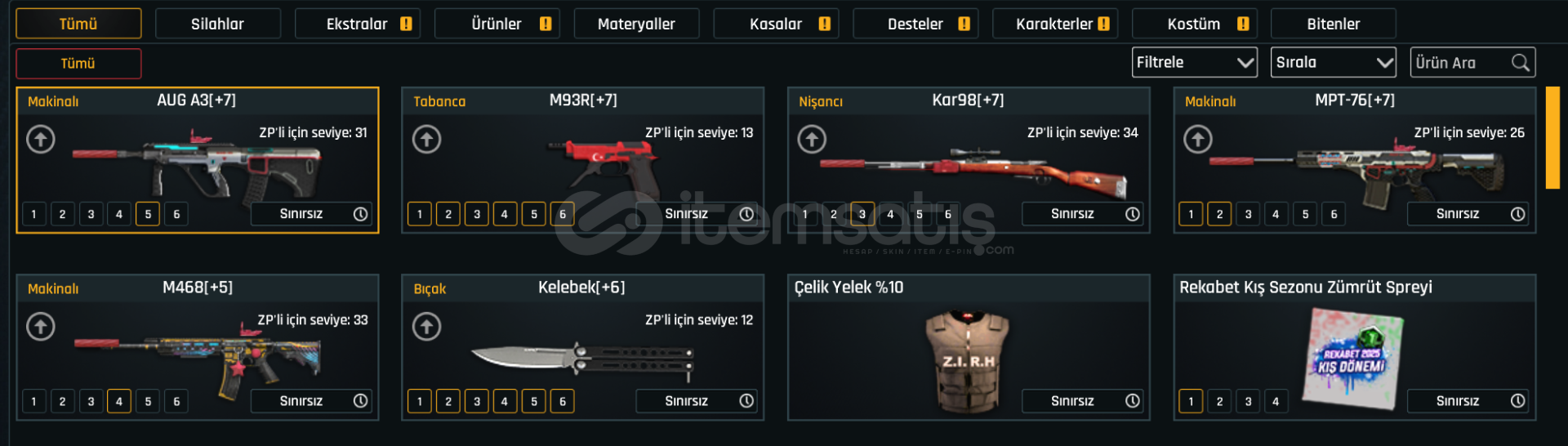Select slot 2 on MPT-76 card
The image size is (1568, 446).
click(1219, 214)
